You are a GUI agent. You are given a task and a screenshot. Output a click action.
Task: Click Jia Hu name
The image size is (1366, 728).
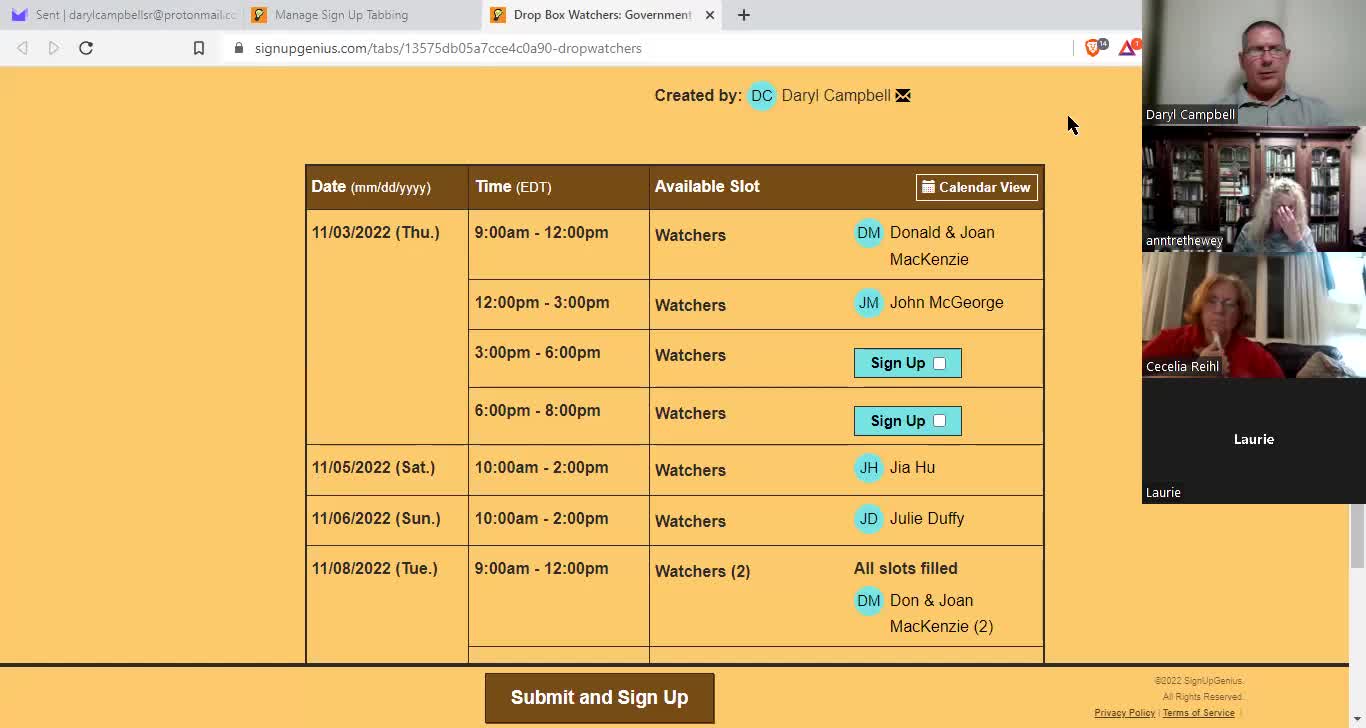tap(912, 467)
